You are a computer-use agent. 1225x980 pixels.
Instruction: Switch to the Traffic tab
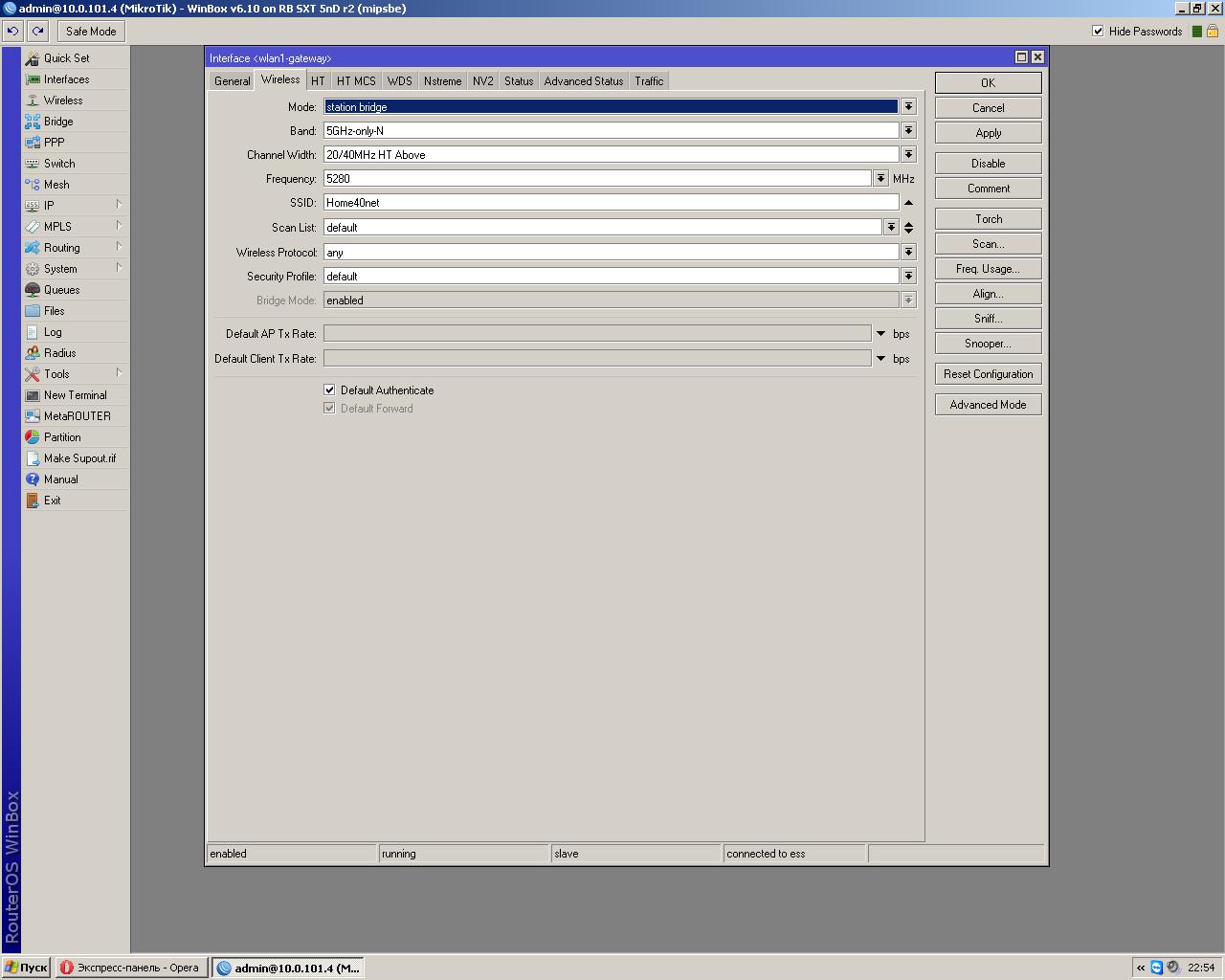[x=649, y=81]
